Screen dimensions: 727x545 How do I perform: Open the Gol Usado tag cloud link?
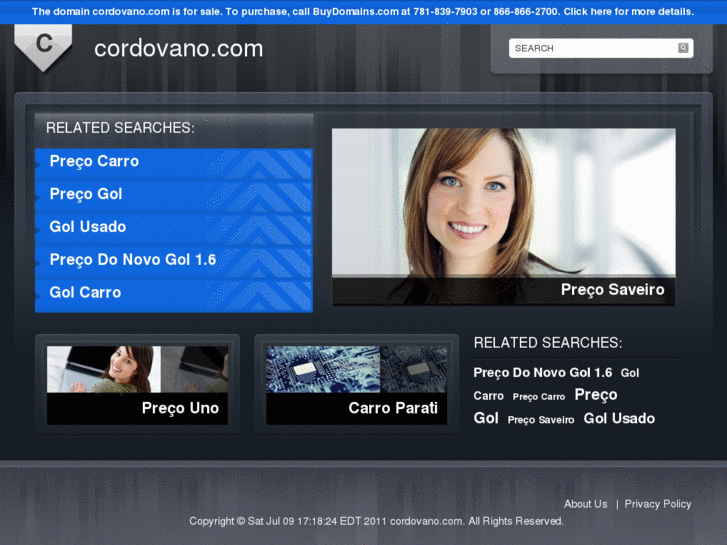point(619,418)
